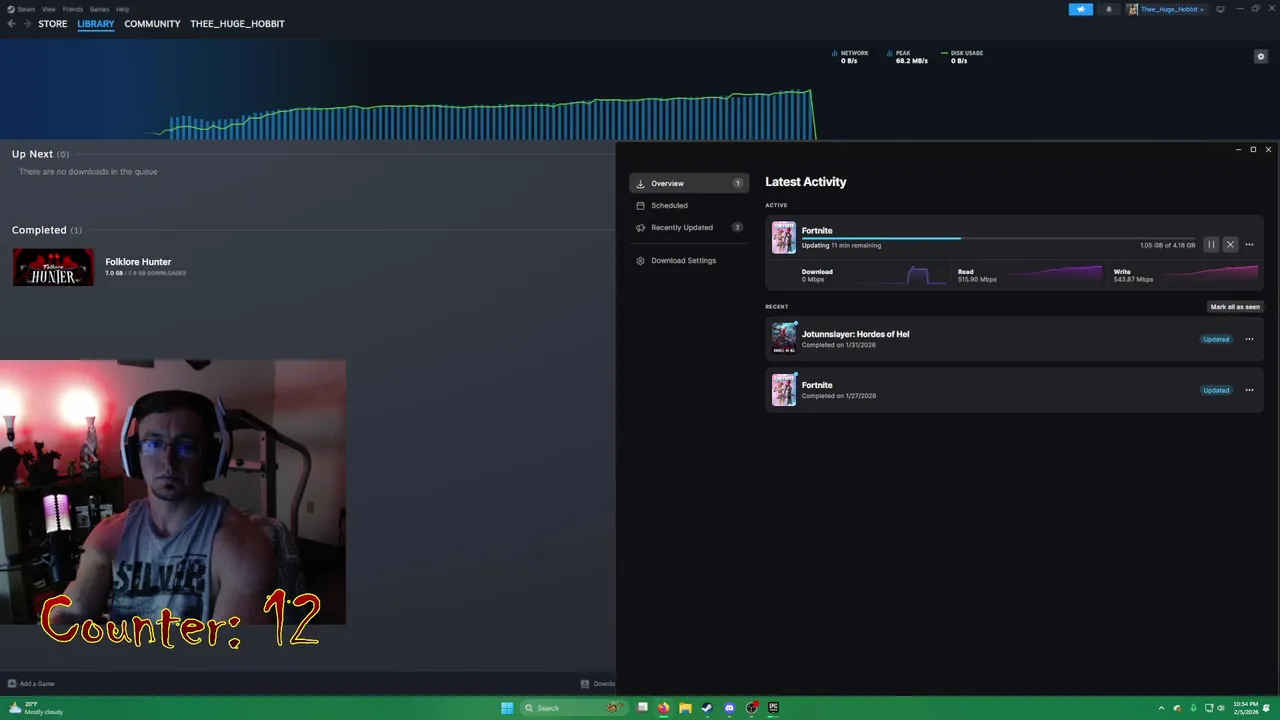Switch Steam to Big Picture mode icon

coord(1220,9)
